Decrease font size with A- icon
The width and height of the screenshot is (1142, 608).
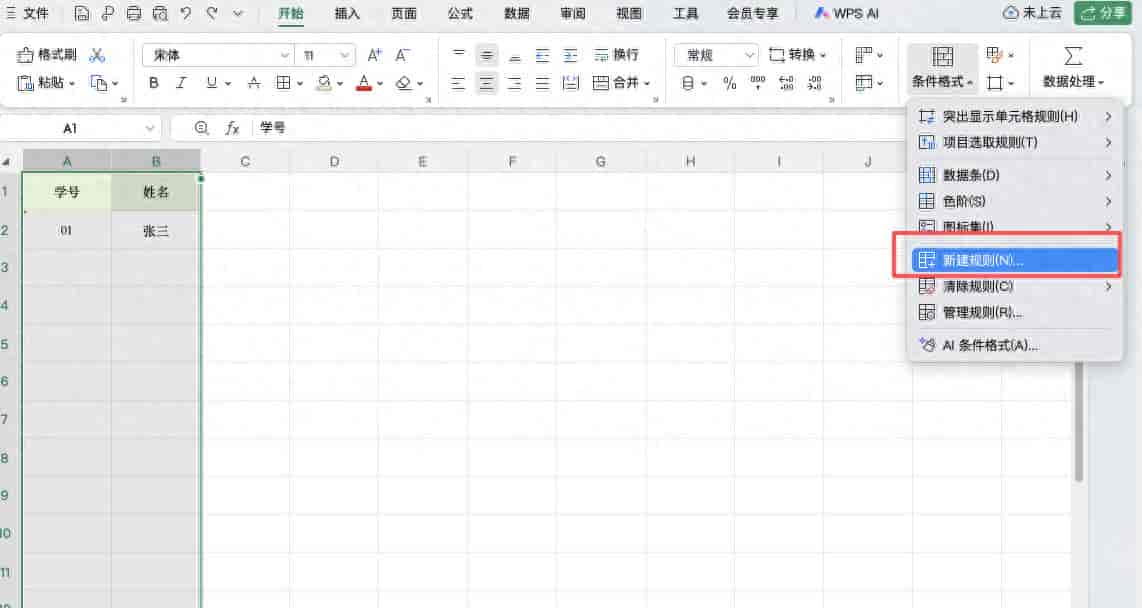click(402, 55)
